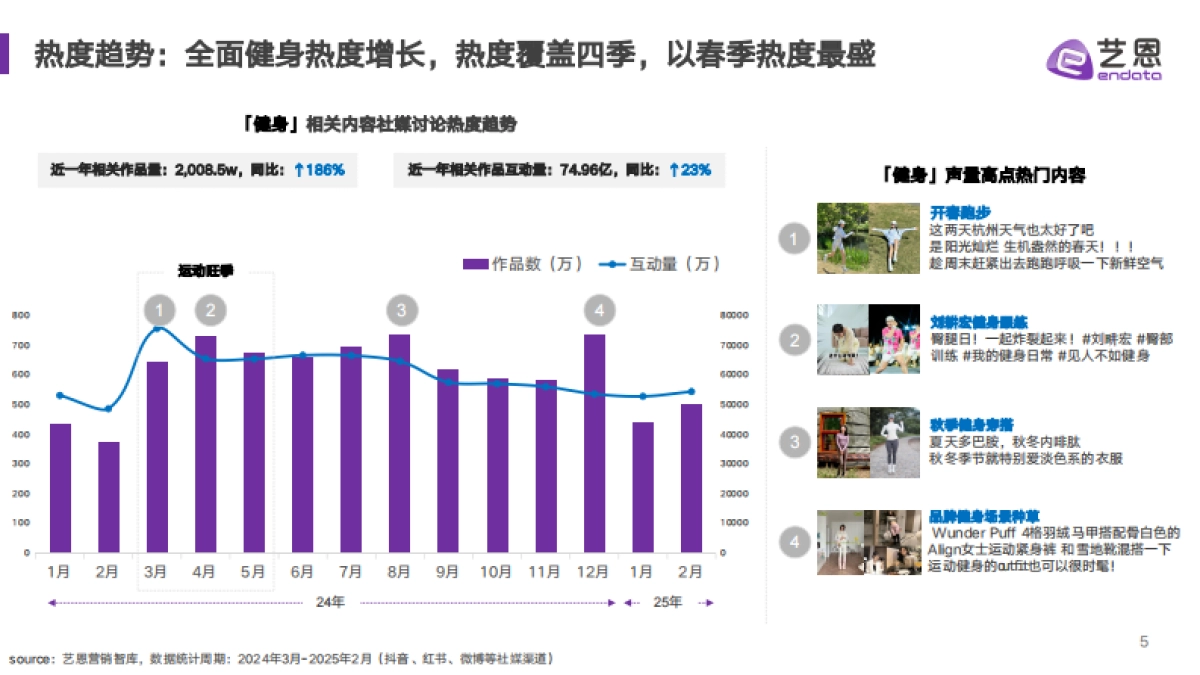Click the circled 1 badge beside 开春跑步
Screen dimensions: 1200x675
click(793, 237)
